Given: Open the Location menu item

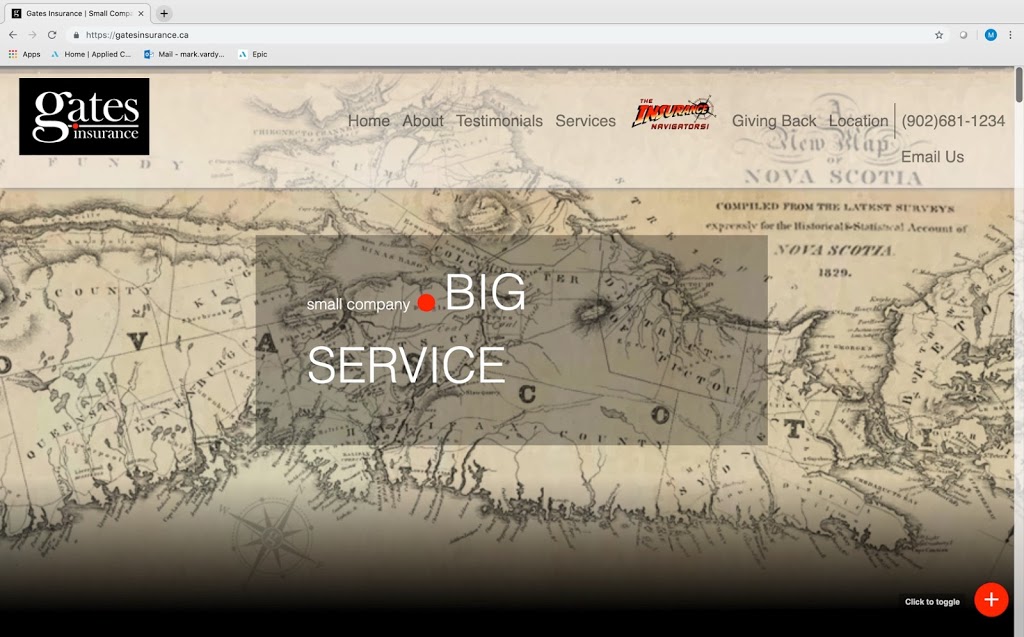Looking at the screenshot, I should (x=858, y=121).
